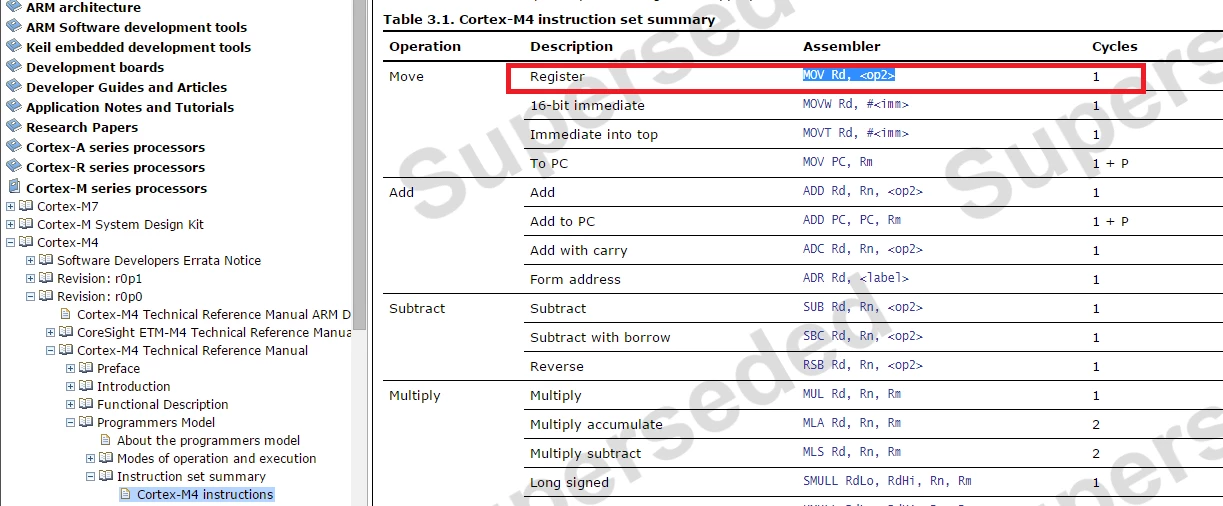This screenshot has width=1223, height=506.
Task: Expand Modes of operation and execution
Action: coord(91,459)
